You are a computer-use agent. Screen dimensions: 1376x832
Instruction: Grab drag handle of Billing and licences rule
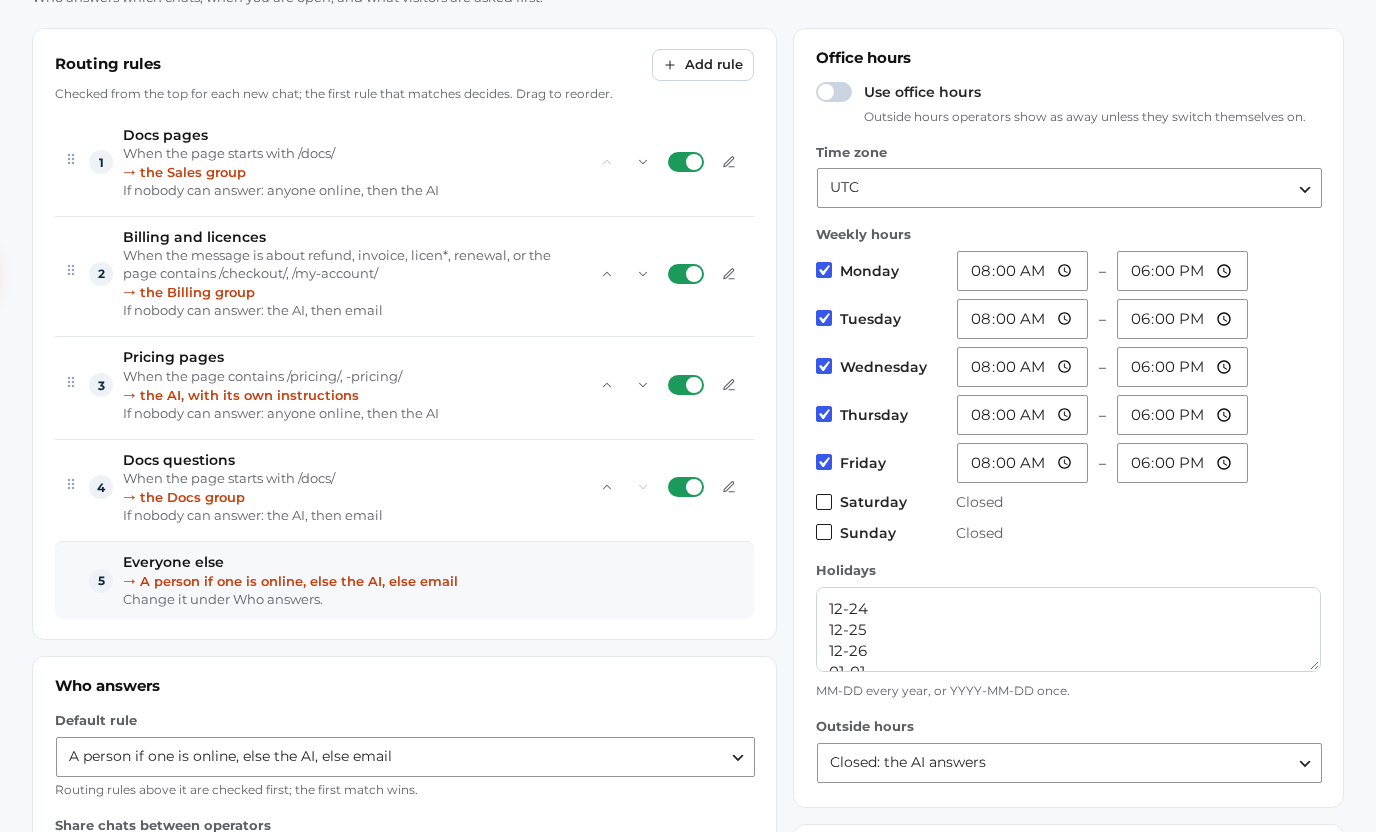pyautogui.click(x=71, y=271)
